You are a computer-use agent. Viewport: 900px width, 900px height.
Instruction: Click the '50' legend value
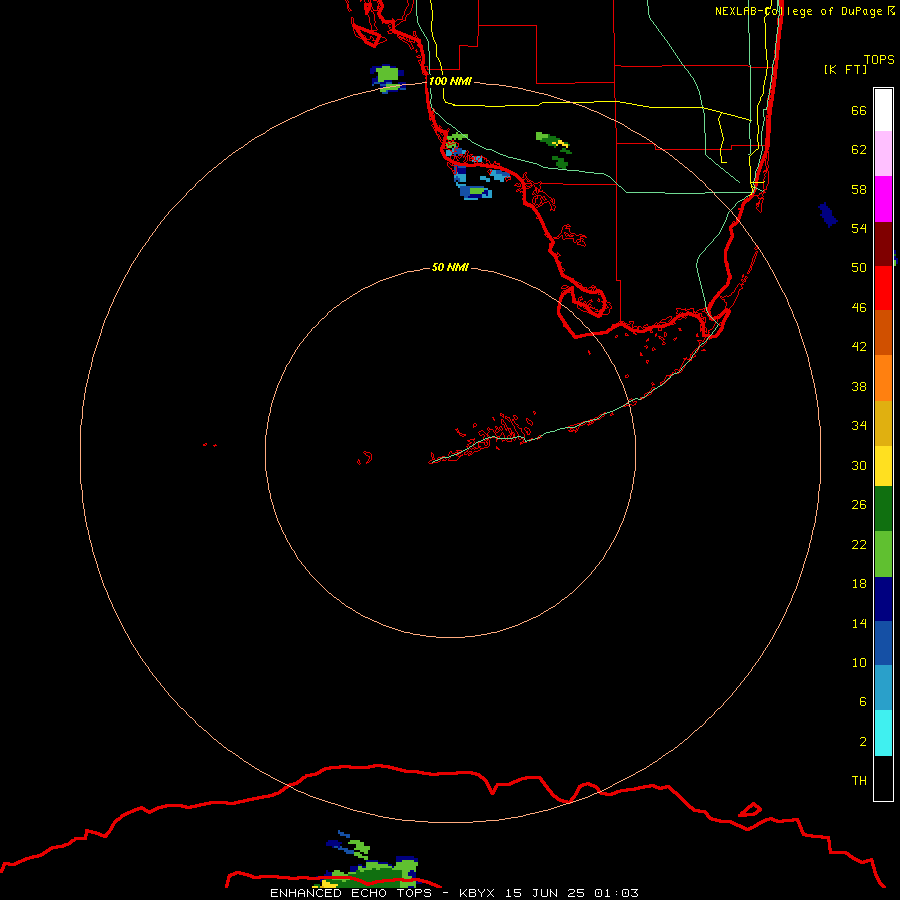(x=859, y=267)
